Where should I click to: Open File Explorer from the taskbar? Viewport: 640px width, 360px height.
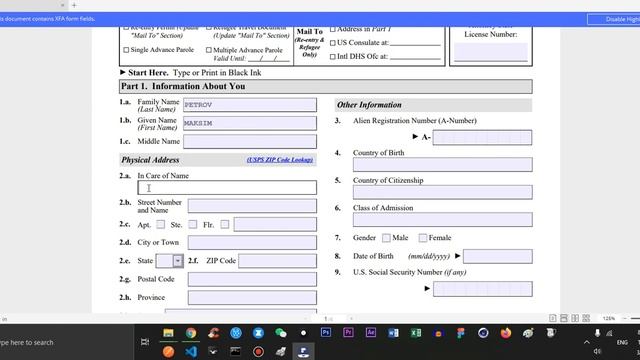[x=168, y=333]
